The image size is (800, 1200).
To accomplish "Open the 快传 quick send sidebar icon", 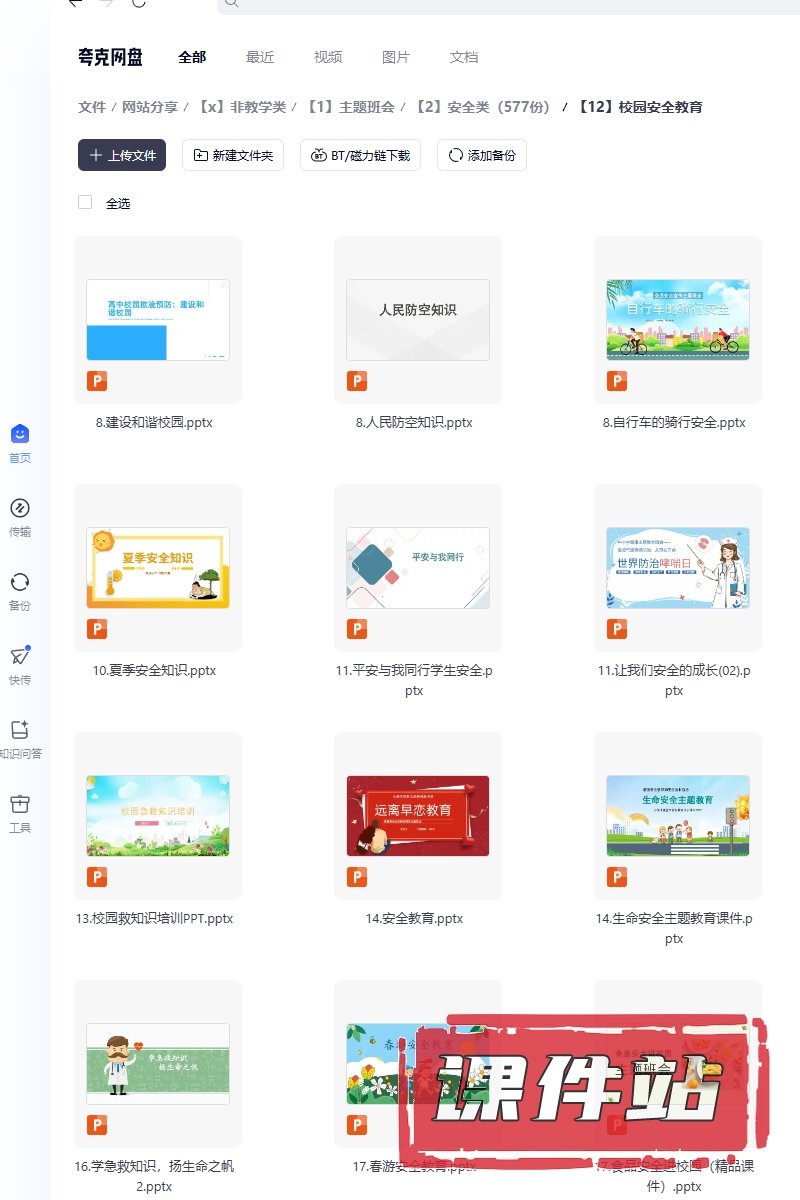I will (20, 656).
